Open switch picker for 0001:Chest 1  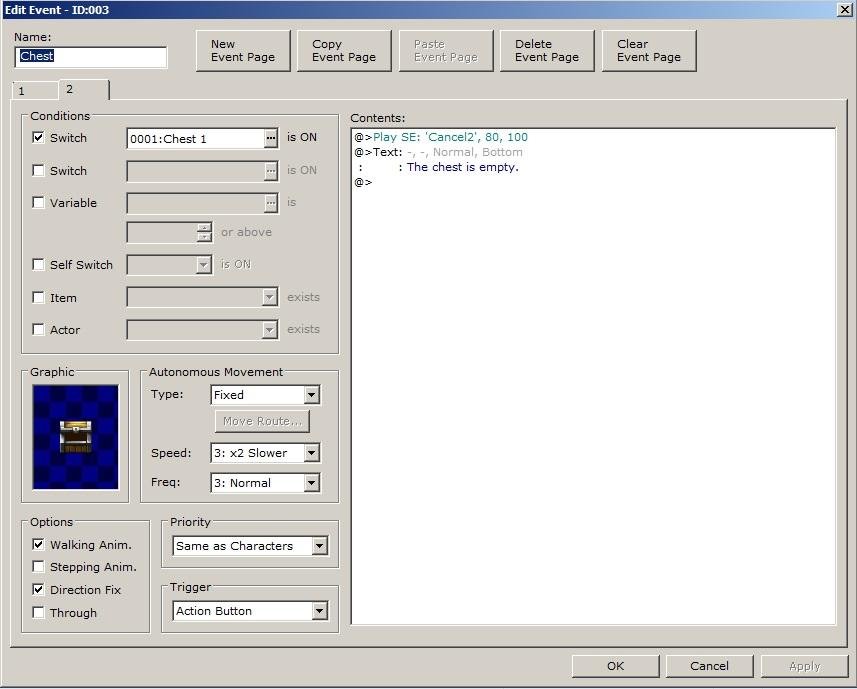coord(271,139)
